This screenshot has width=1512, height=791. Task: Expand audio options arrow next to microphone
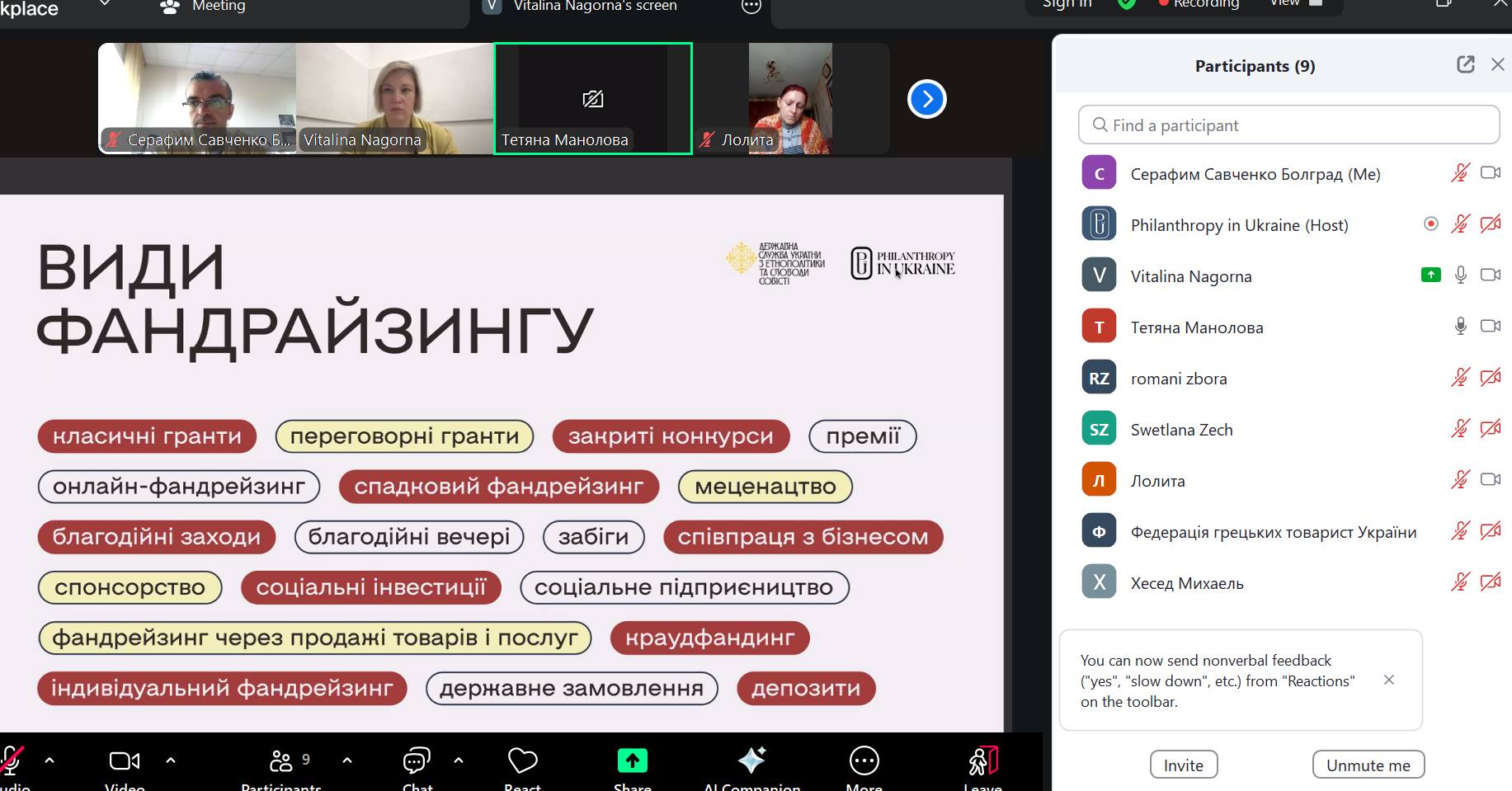click(x=49, y=760)
